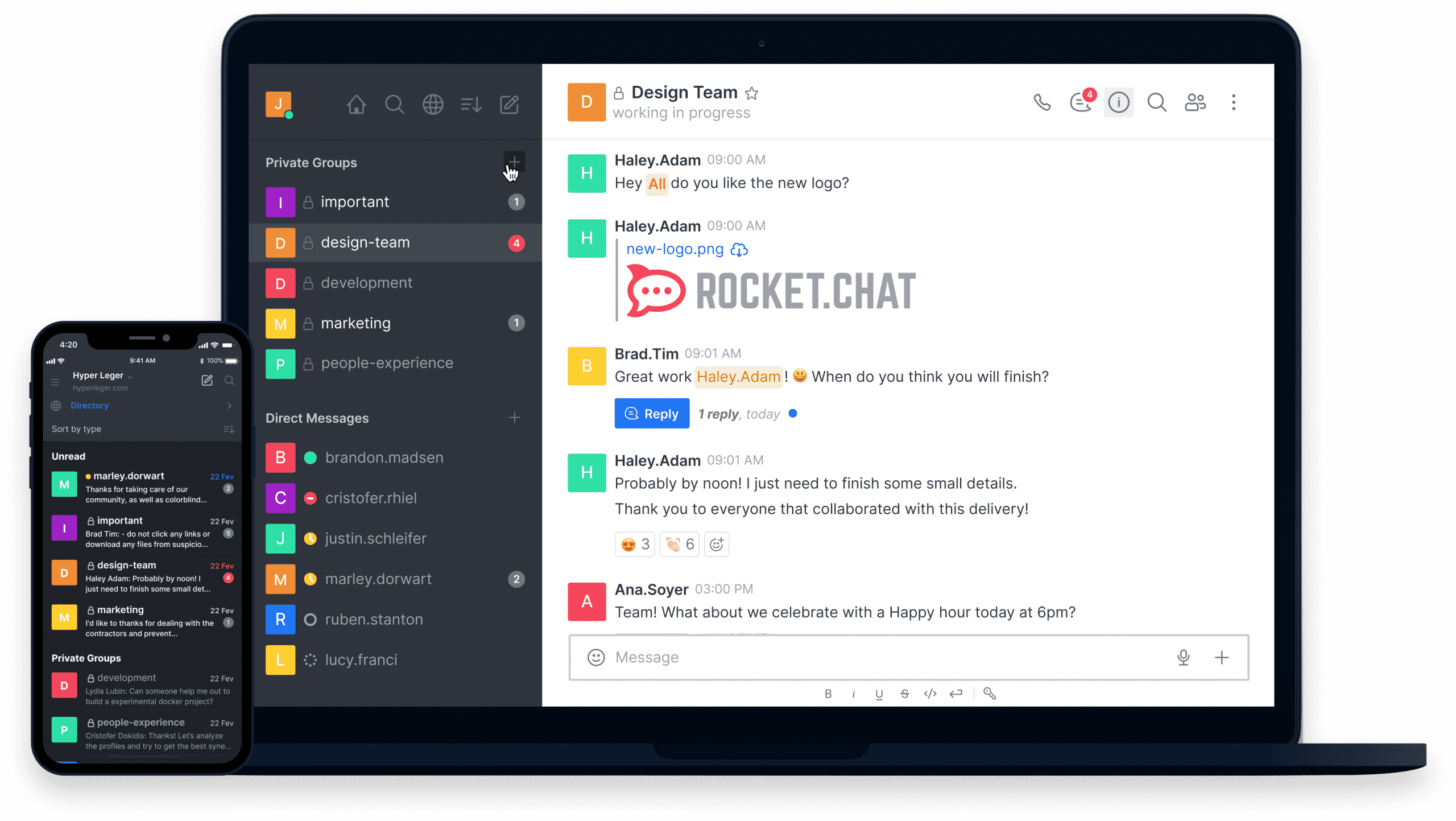Open the new-logo.png file link

tap(675, 249)
